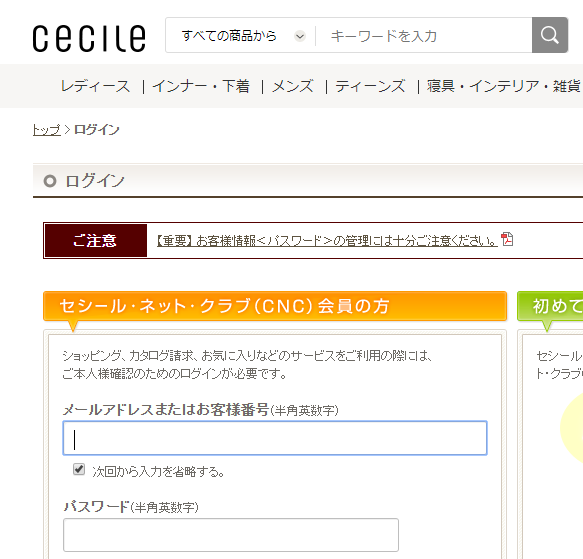This screenshot has width=583, height=559.
Task: Open 寝具・インテリア・雑貨 menu
Action: pyautogui.click(x=504, y=86)
